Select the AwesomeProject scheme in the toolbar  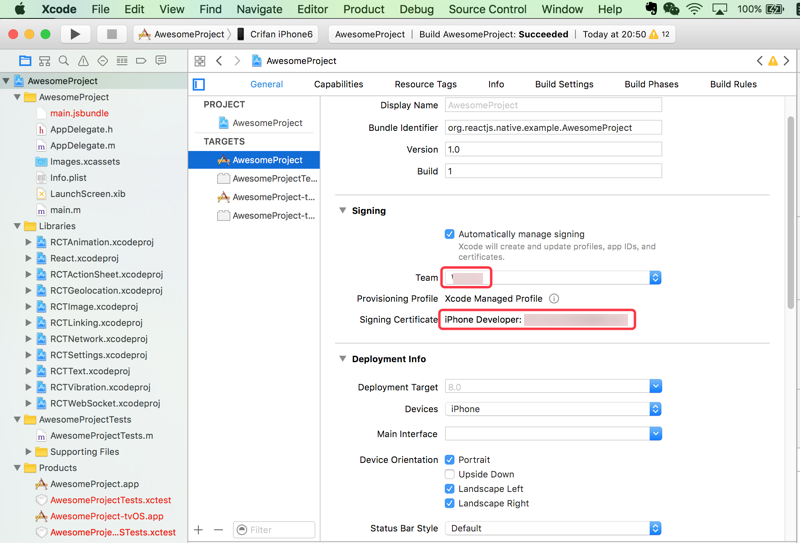[182, 34]
